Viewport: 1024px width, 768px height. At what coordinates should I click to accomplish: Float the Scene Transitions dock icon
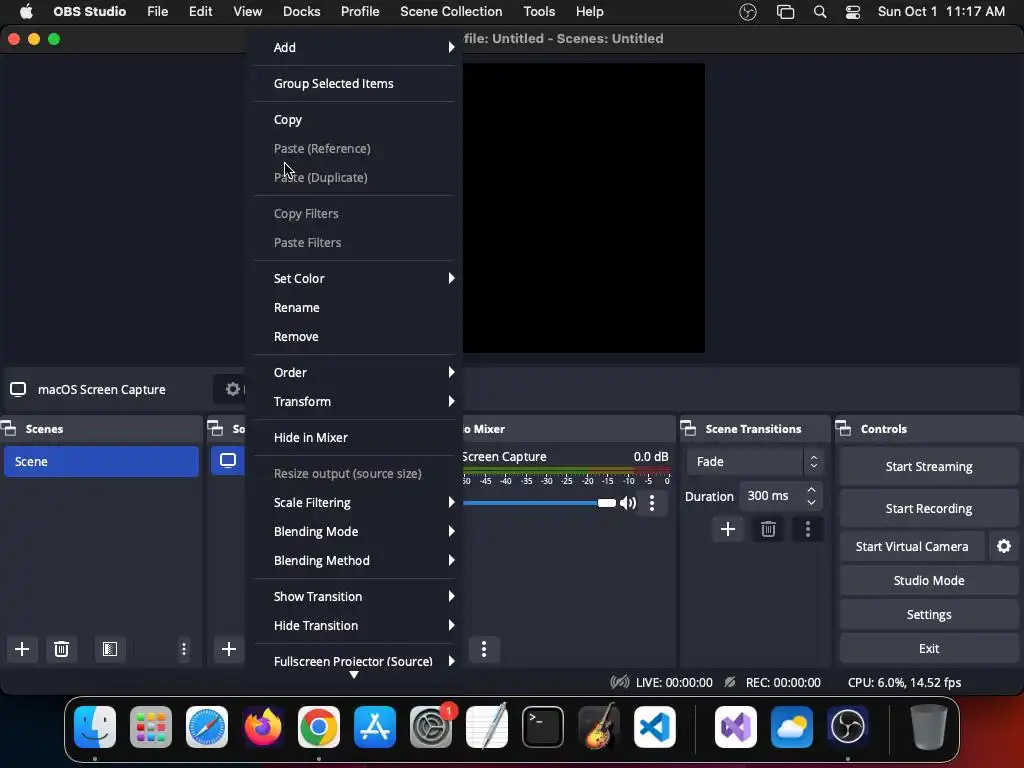(688, 428)
